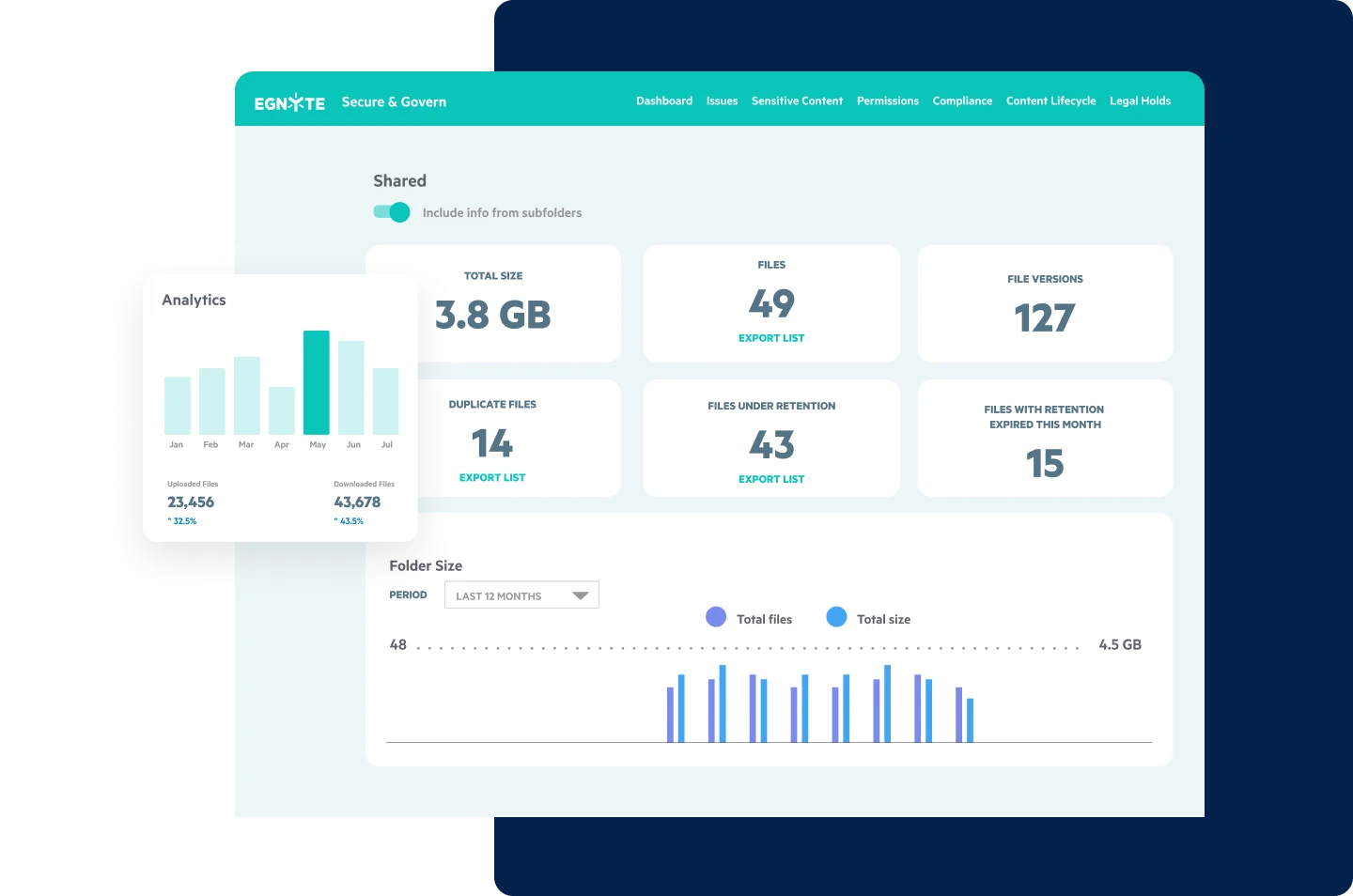Screen dimensions: 1353x896
Task: Toggle Include info from subfolders switch
Action: pos(392,212)
